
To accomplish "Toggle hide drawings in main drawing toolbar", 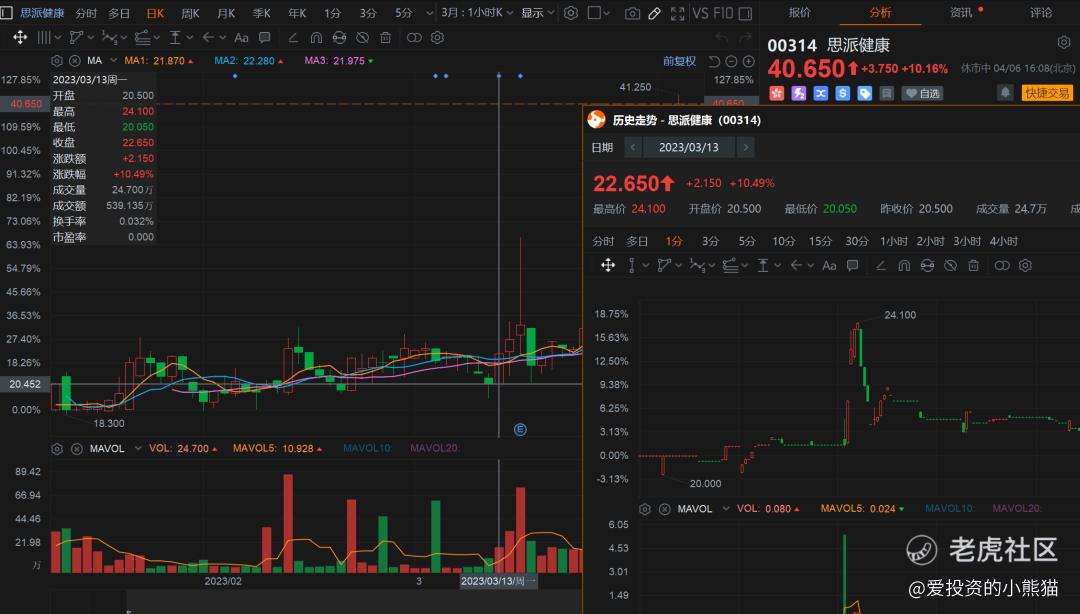I will pyautogui.click(x=362, y=38).
